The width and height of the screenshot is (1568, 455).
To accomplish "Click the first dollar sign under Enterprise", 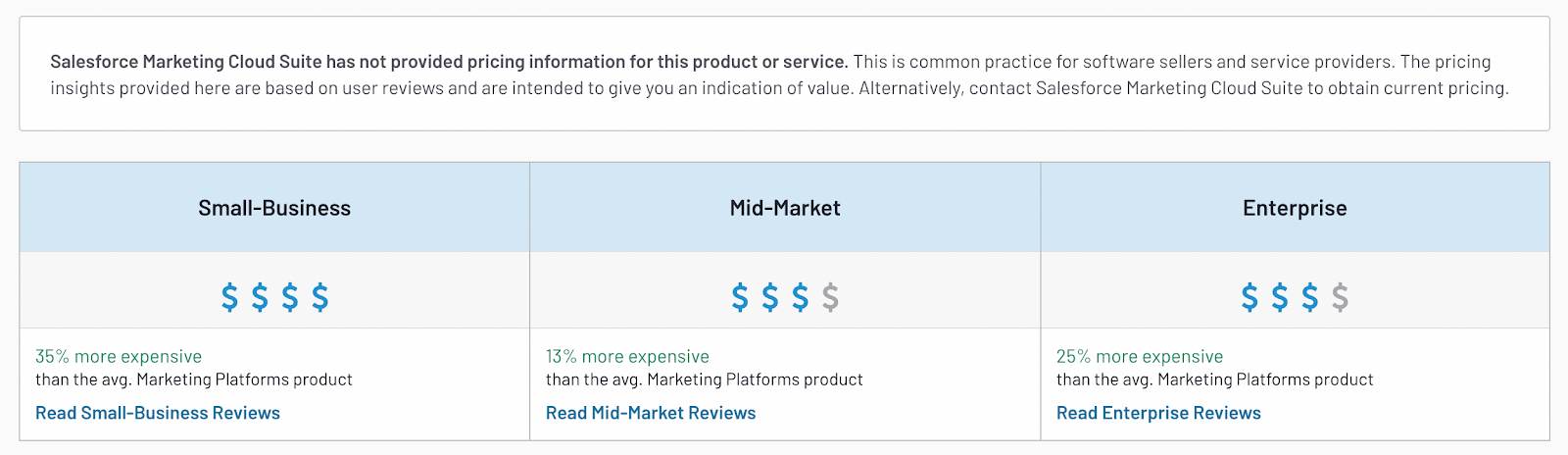I will click(1249, 296).
